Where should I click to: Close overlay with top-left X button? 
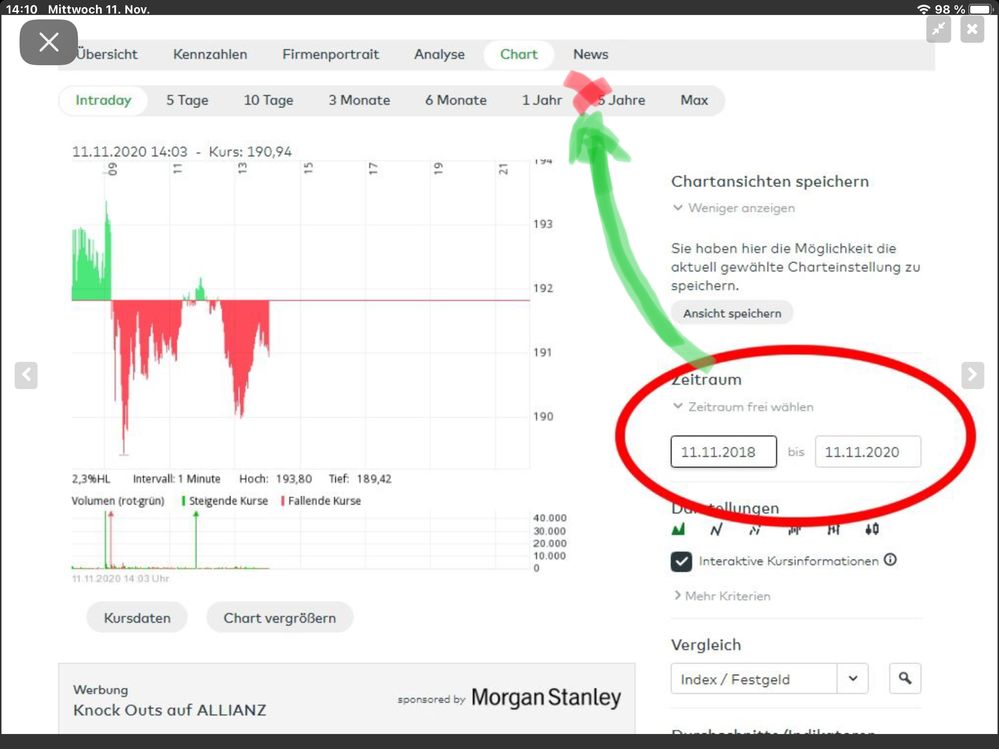48,42
